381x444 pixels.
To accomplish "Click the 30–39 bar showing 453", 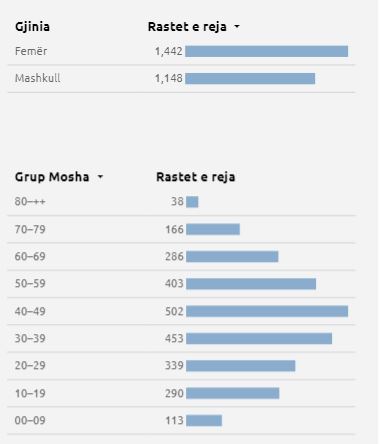I will (x=259, y=339).
